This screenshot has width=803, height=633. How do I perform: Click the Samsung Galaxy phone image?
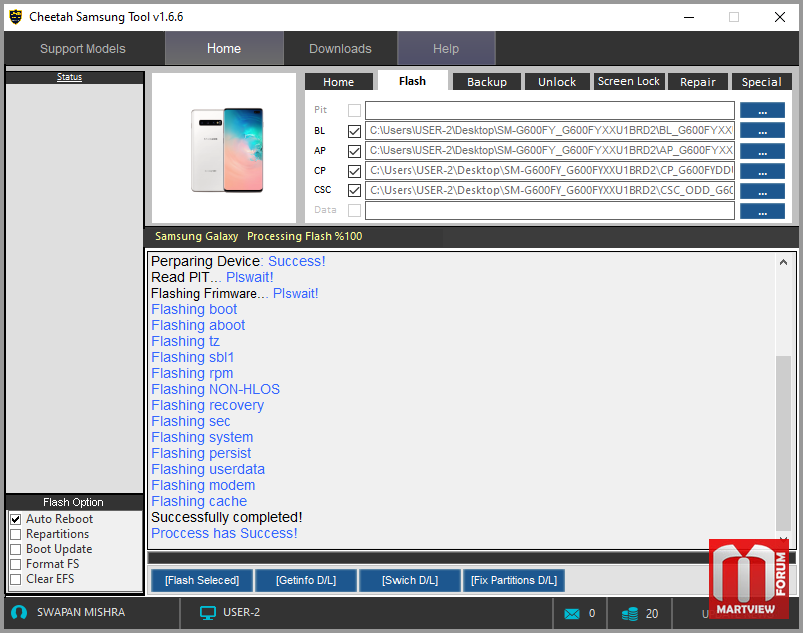[227, 150]
